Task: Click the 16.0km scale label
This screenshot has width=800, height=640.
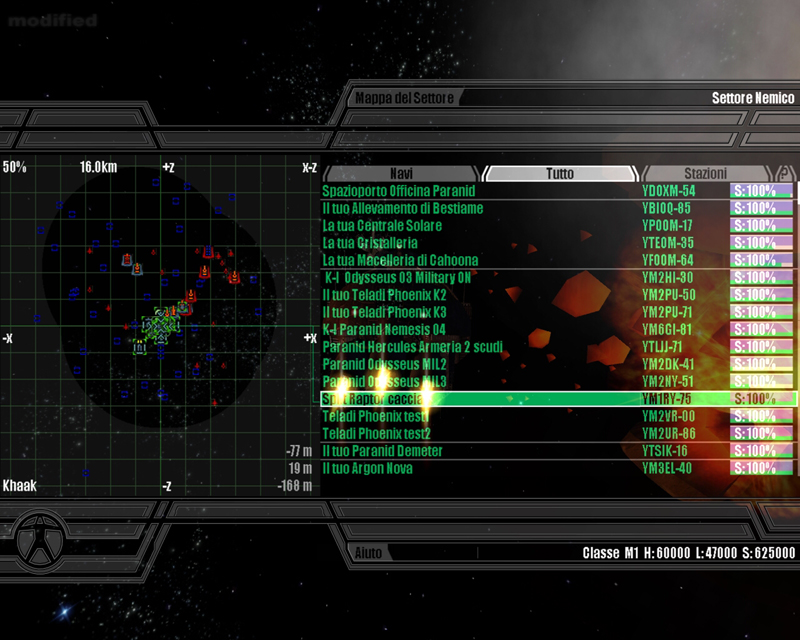Action: [x=98, y=167]
